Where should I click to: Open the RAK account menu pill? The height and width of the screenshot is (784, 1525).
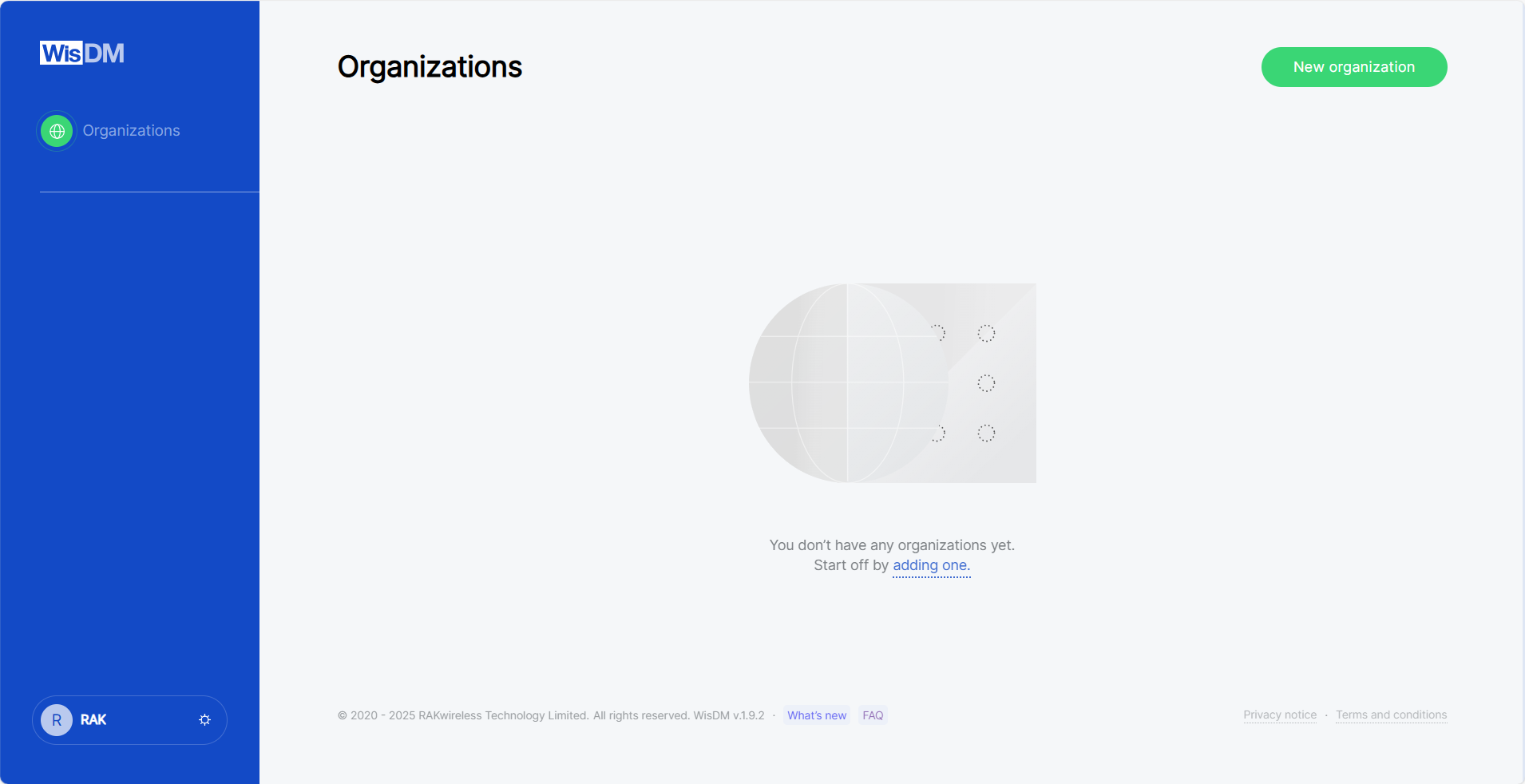129,719
